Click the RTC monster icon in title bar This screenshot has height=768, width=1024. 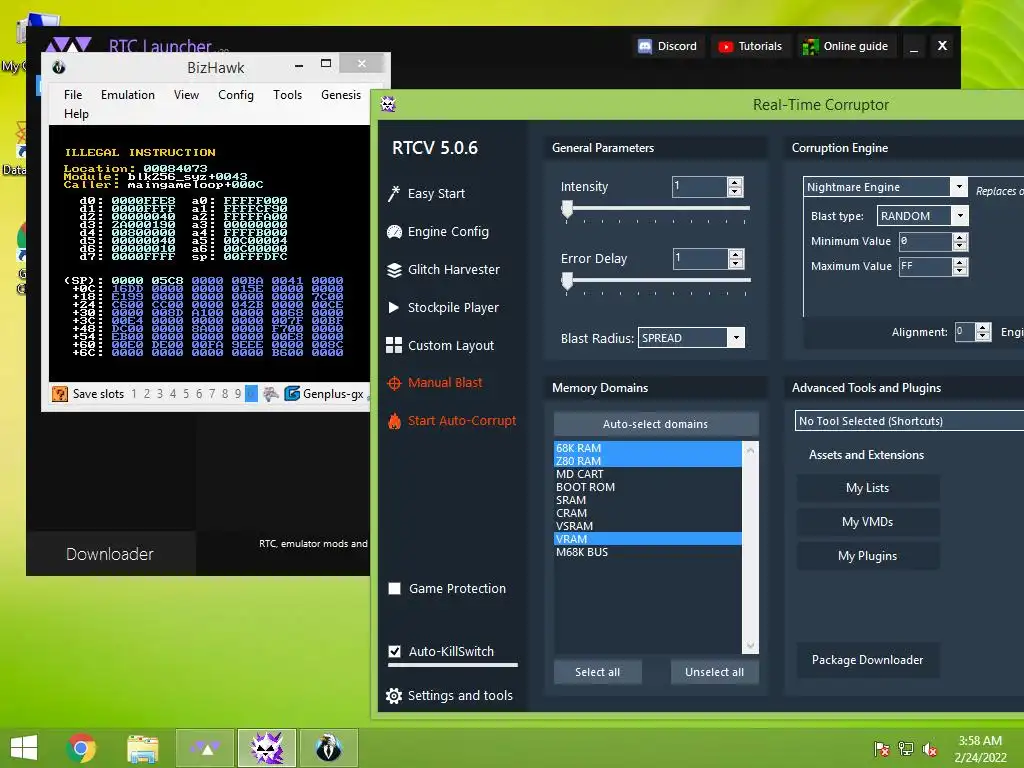pos(389,104)
